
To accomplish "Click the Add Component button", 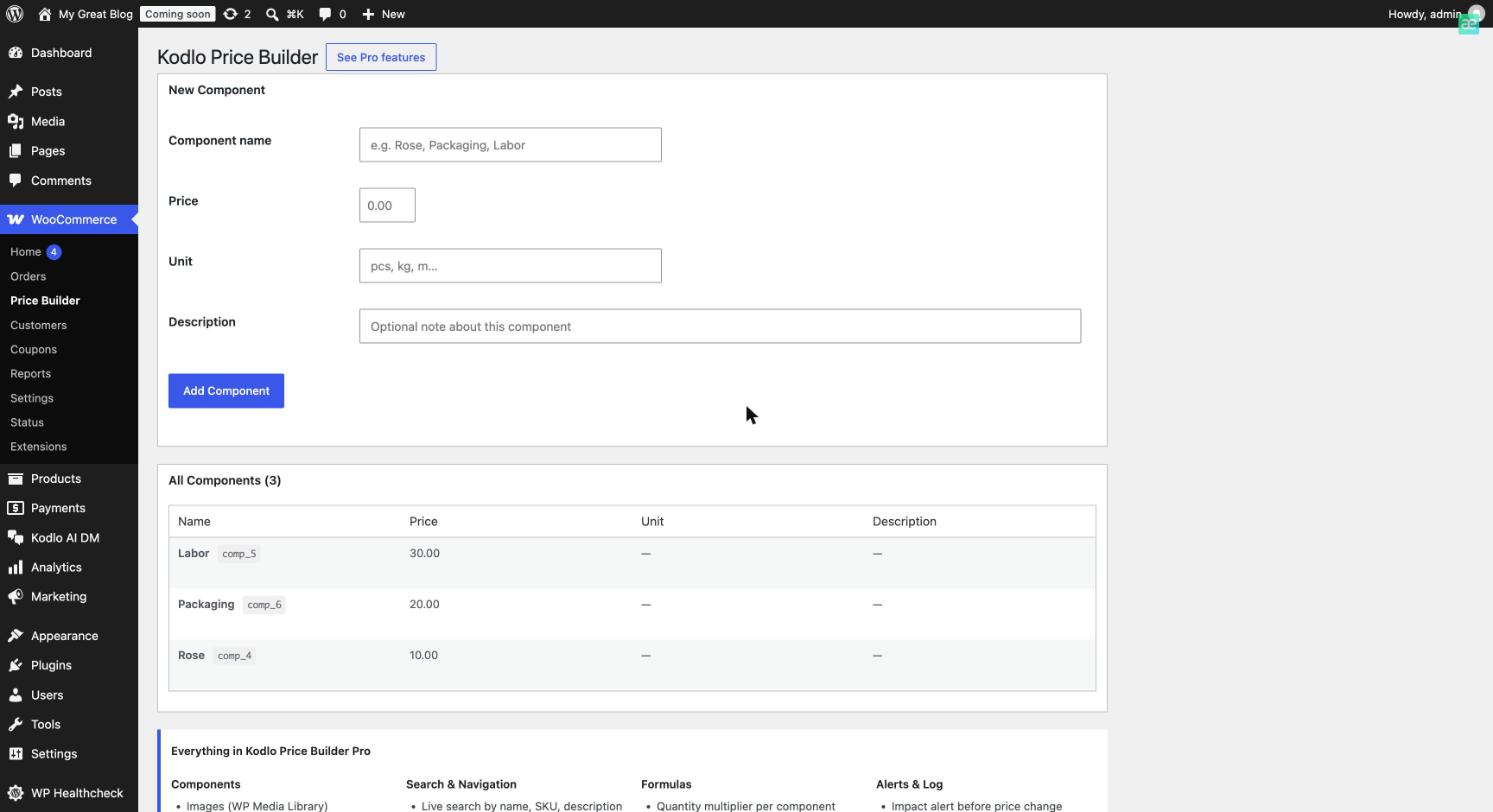I will 226,391.
